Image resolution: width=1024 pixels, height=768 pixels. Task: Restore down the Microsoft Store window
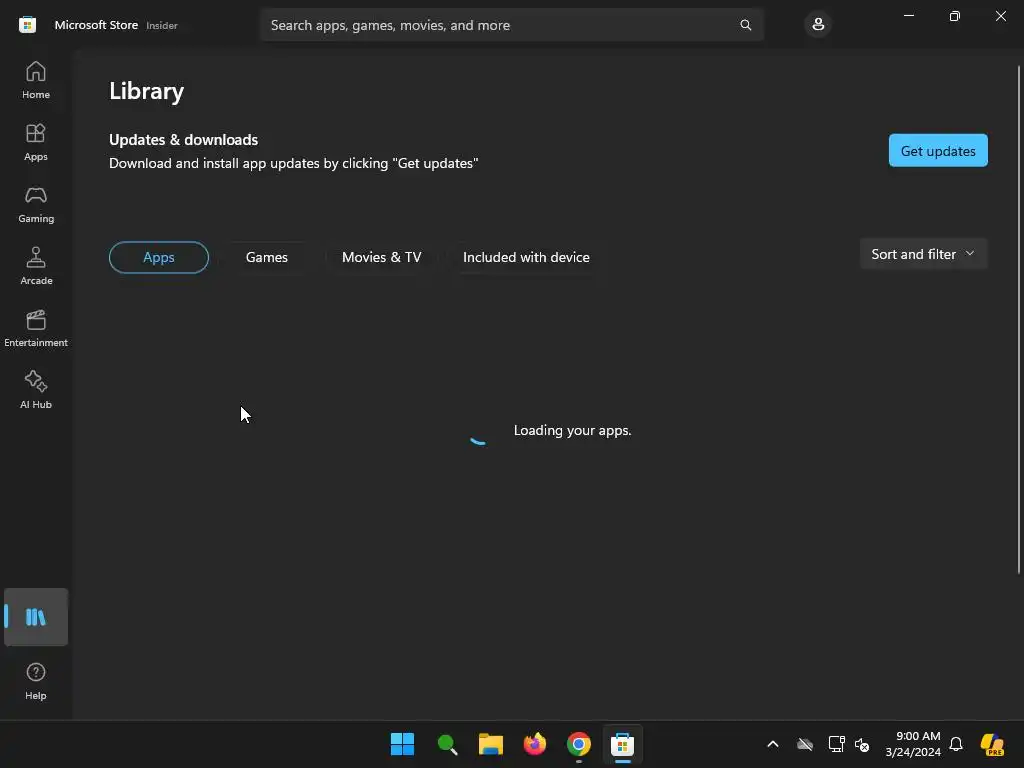pyautogui.click(x=955, y=16)
